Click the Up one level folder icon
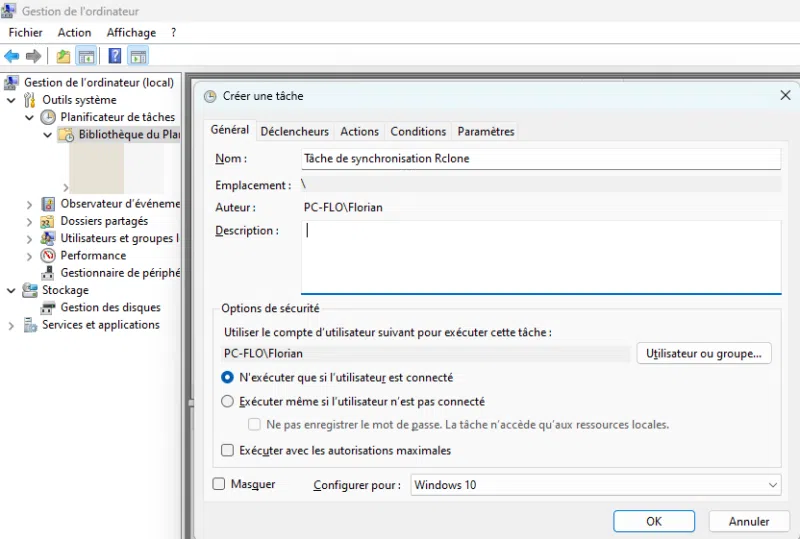800x539 pixels. tap(63, 56)
